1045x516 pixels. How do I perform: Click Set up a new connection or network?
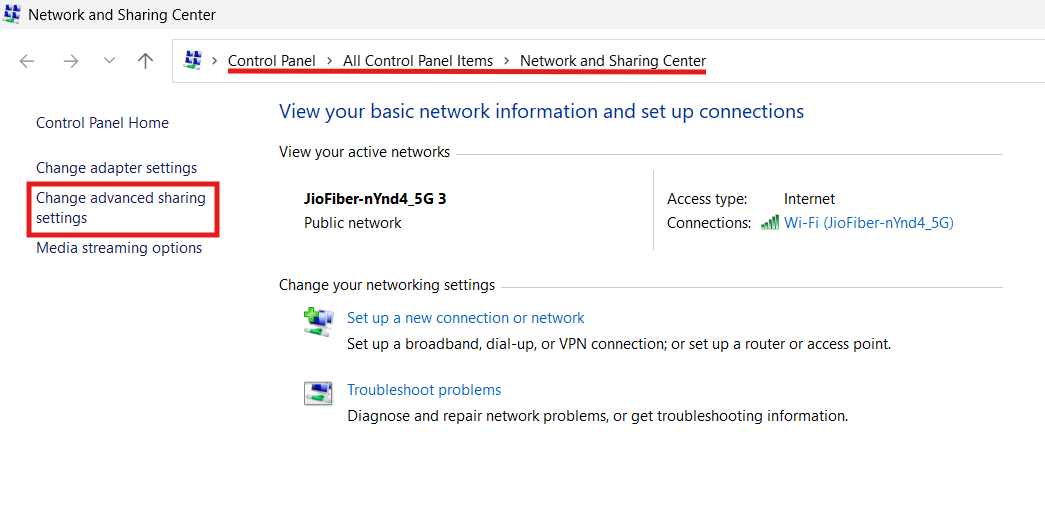[465, 318]
